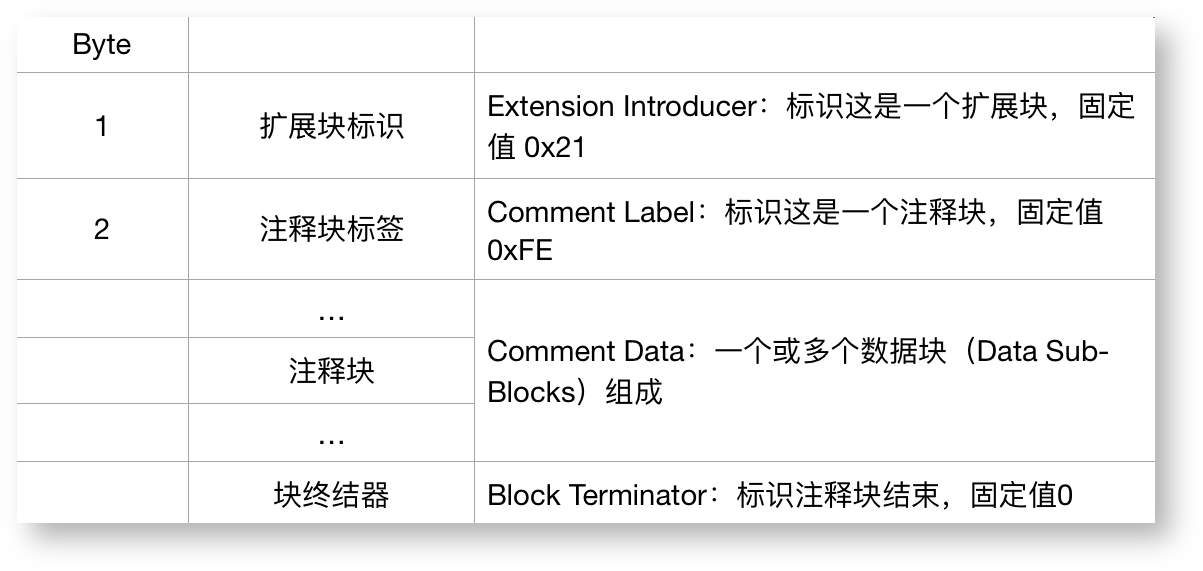1203x571 pixels.
Task: Select the cell containing byte number 2
Action: pos(102,230)
